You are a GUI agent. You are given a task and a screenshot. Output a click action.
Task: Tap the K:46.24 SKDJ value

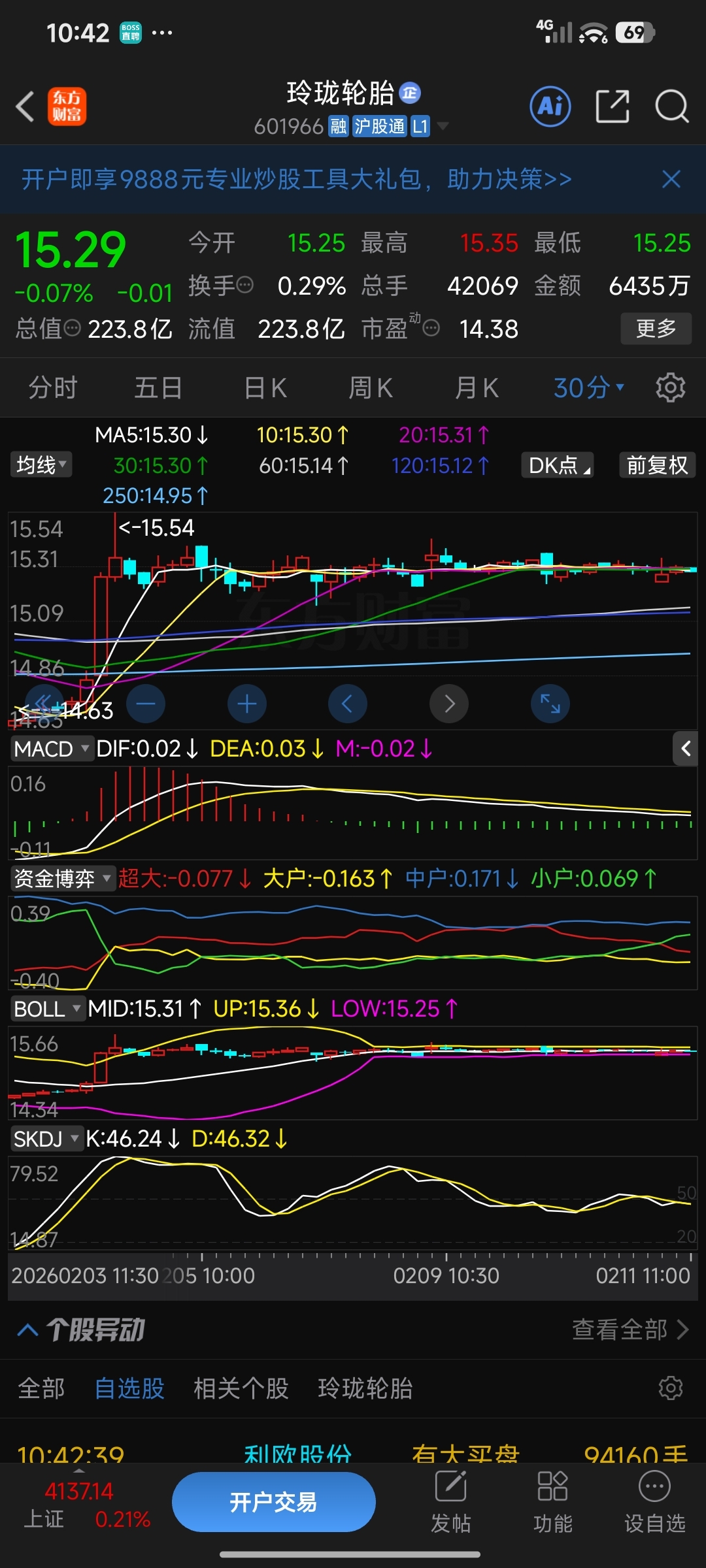pyautogui.click(x=133, y=1139)
